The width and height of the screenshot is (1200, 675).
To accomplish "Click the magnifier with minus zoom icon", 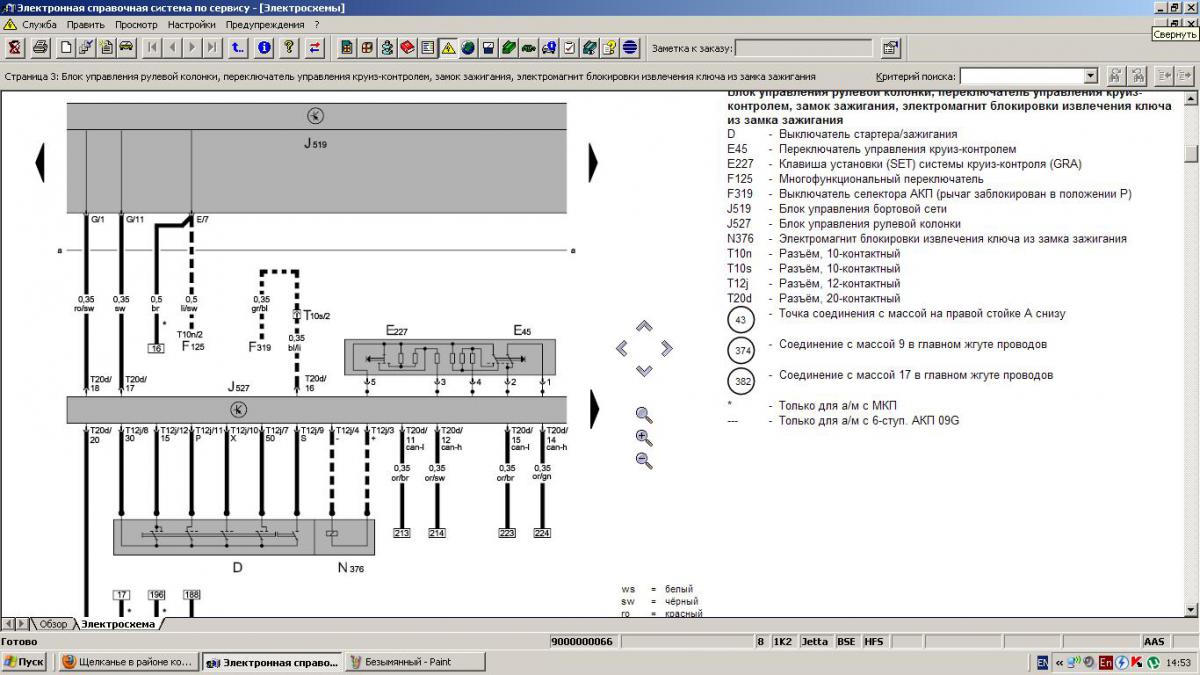I will [x=644, y=461].
